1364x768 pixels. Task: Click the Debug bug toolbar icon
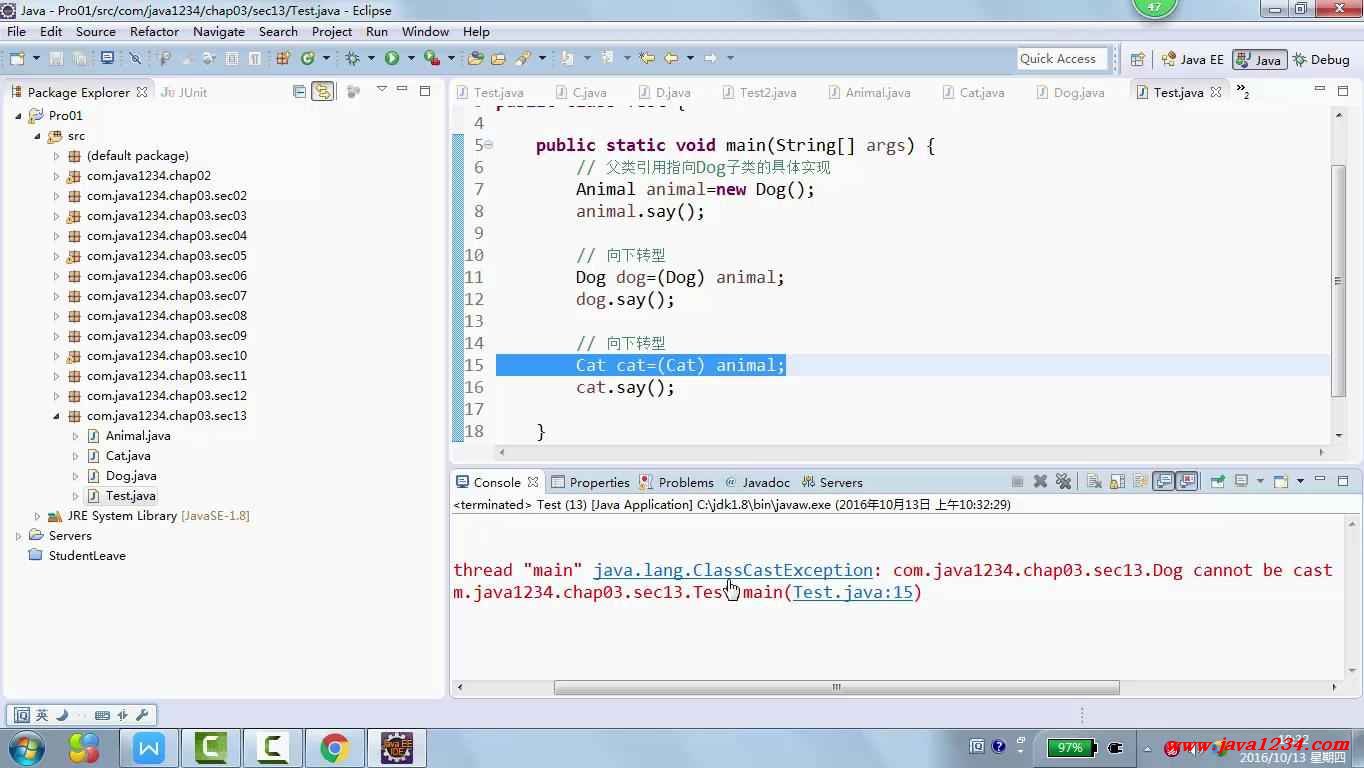352,59
